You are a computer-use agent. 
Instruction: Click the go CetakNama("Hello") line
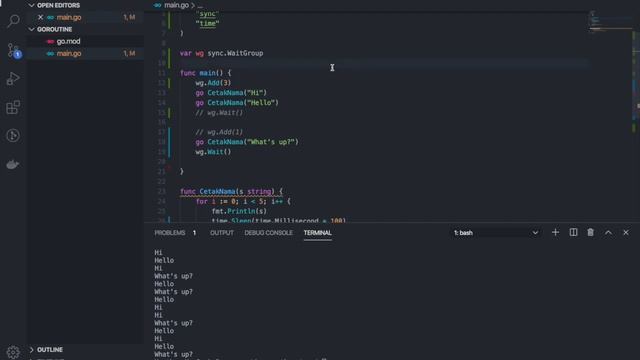click(237, 102)
